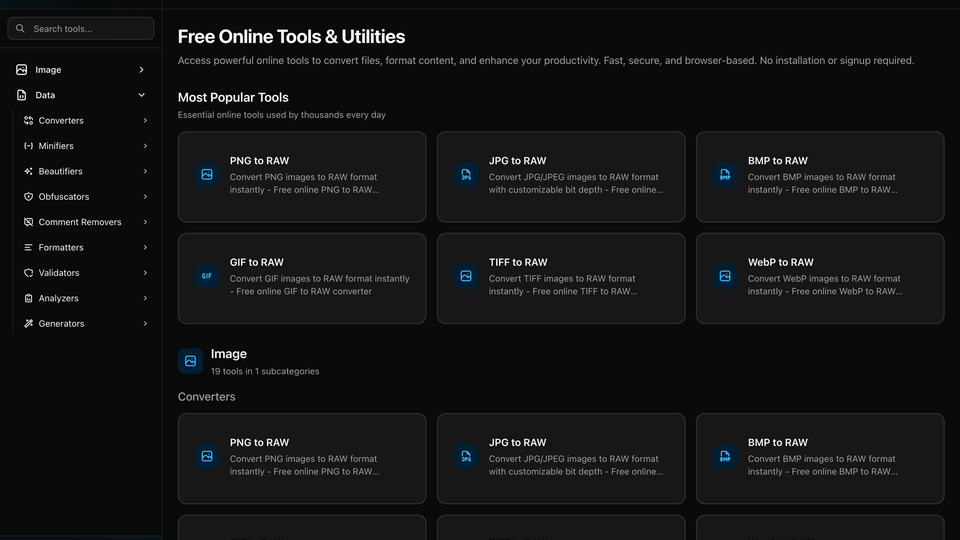The image size is (960, 540).
Task: Expand the Generators submenu arrow
Action: pyautogui.click(x=145, y=324)
